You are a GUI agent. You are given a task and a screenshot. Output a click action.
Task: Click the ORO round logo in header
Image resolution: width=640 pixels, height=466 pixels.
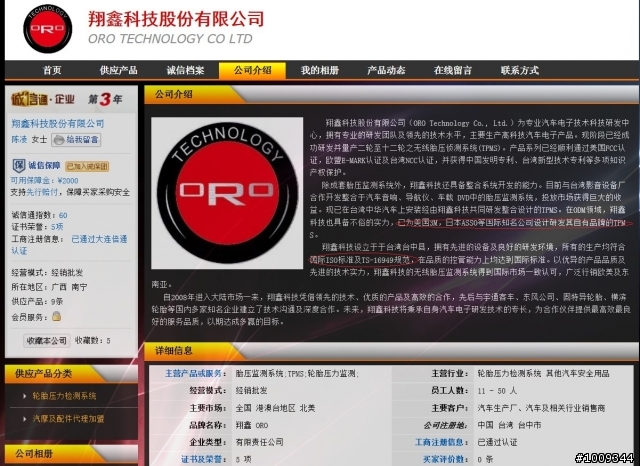48,29
